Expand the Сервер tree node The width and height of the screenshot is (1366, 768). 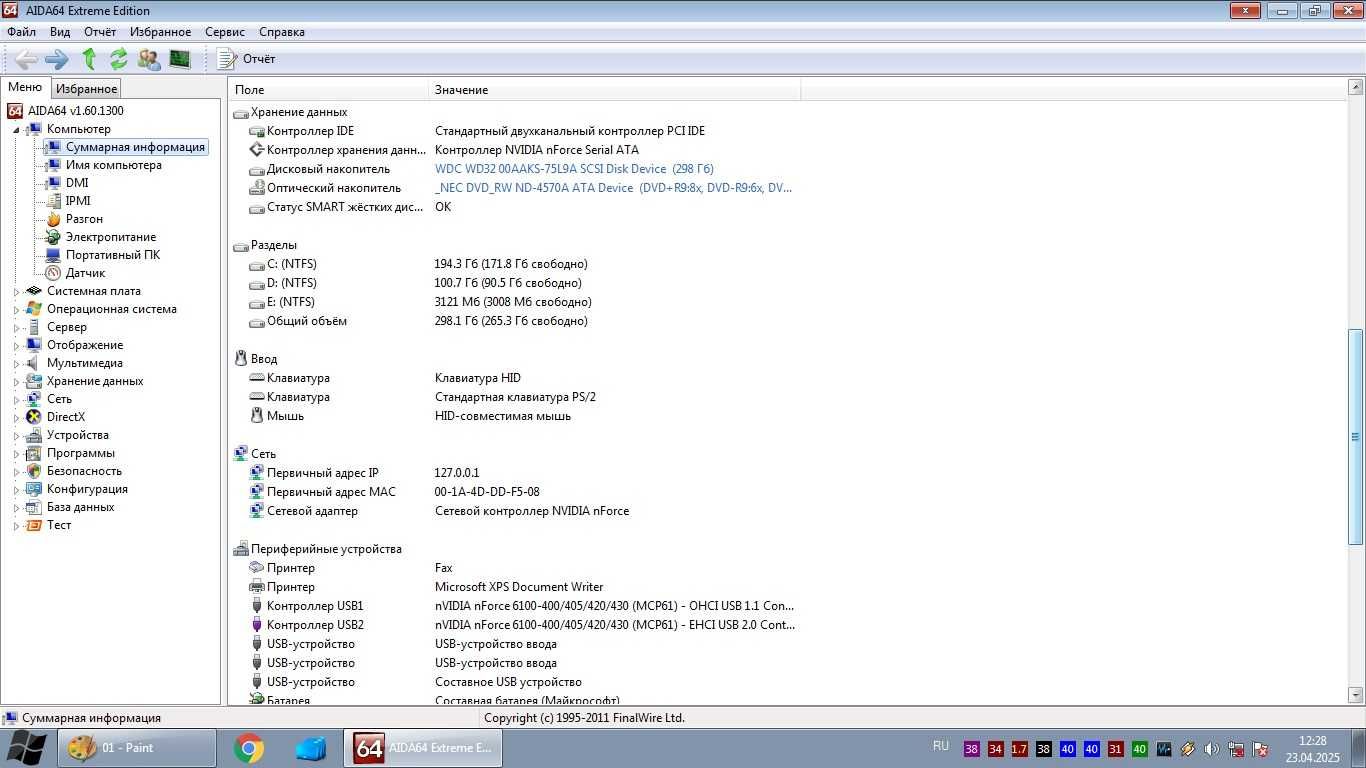pos(16,328)
